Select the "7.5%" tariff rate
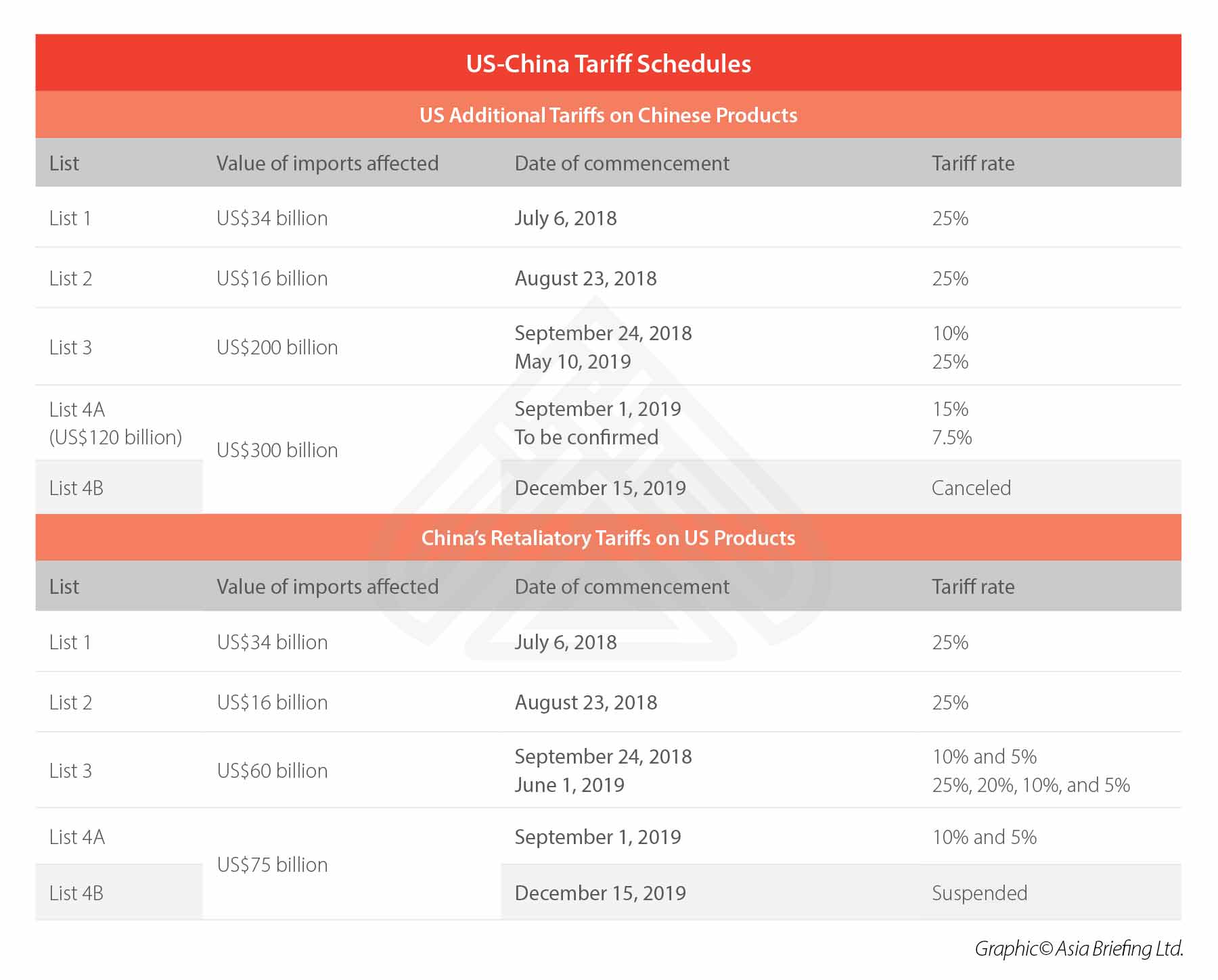 [x=951, y=437]
